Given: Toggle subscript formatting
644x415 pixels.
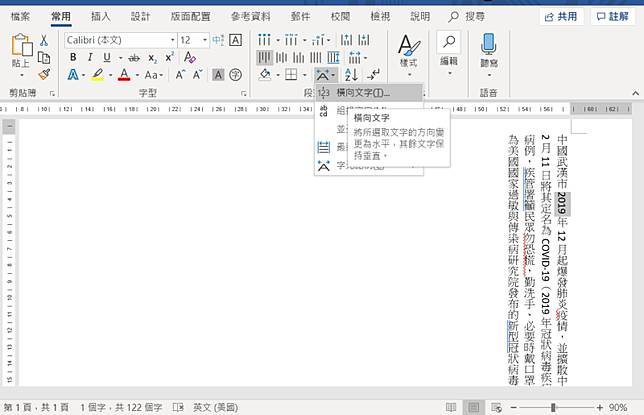Looking at the screenshot, I should pos(151,57).
